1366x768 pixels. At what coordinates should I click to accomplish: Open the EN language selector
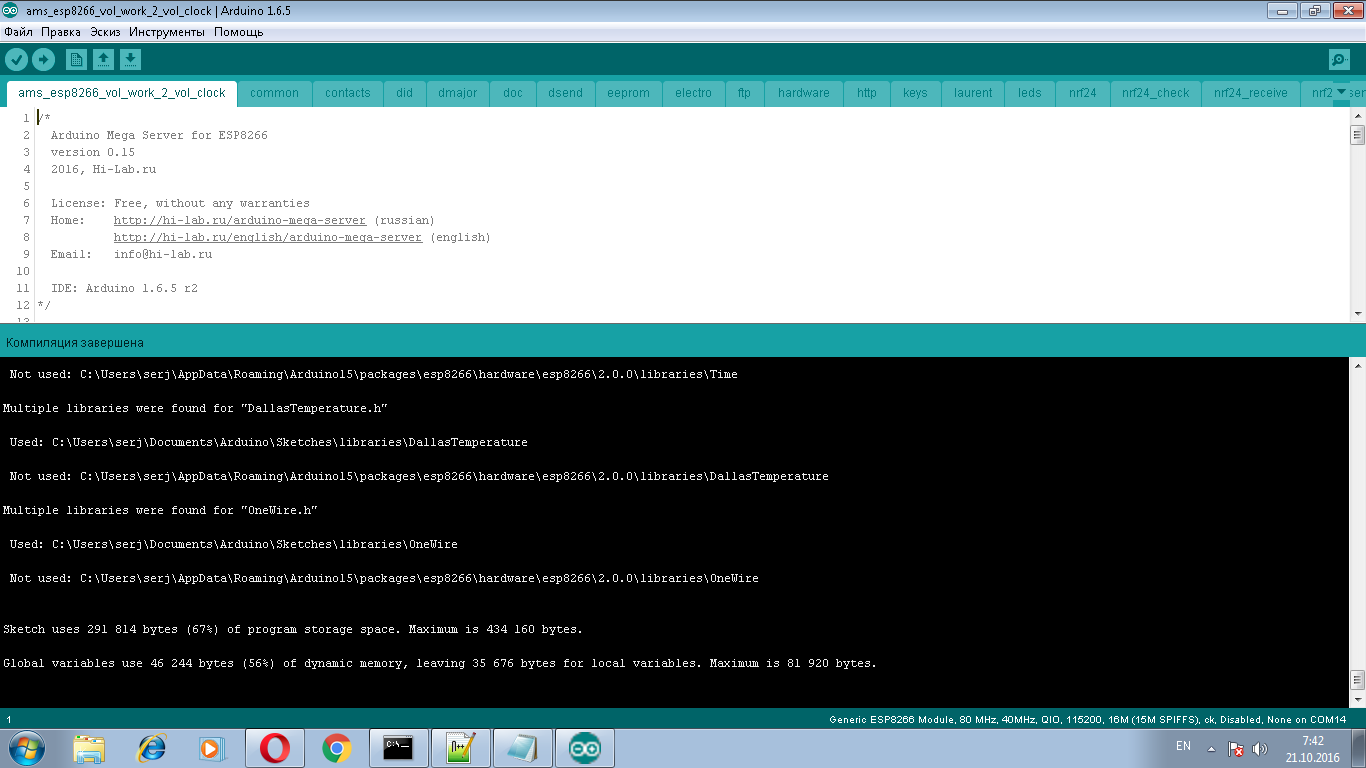(x=1183, y=747)
